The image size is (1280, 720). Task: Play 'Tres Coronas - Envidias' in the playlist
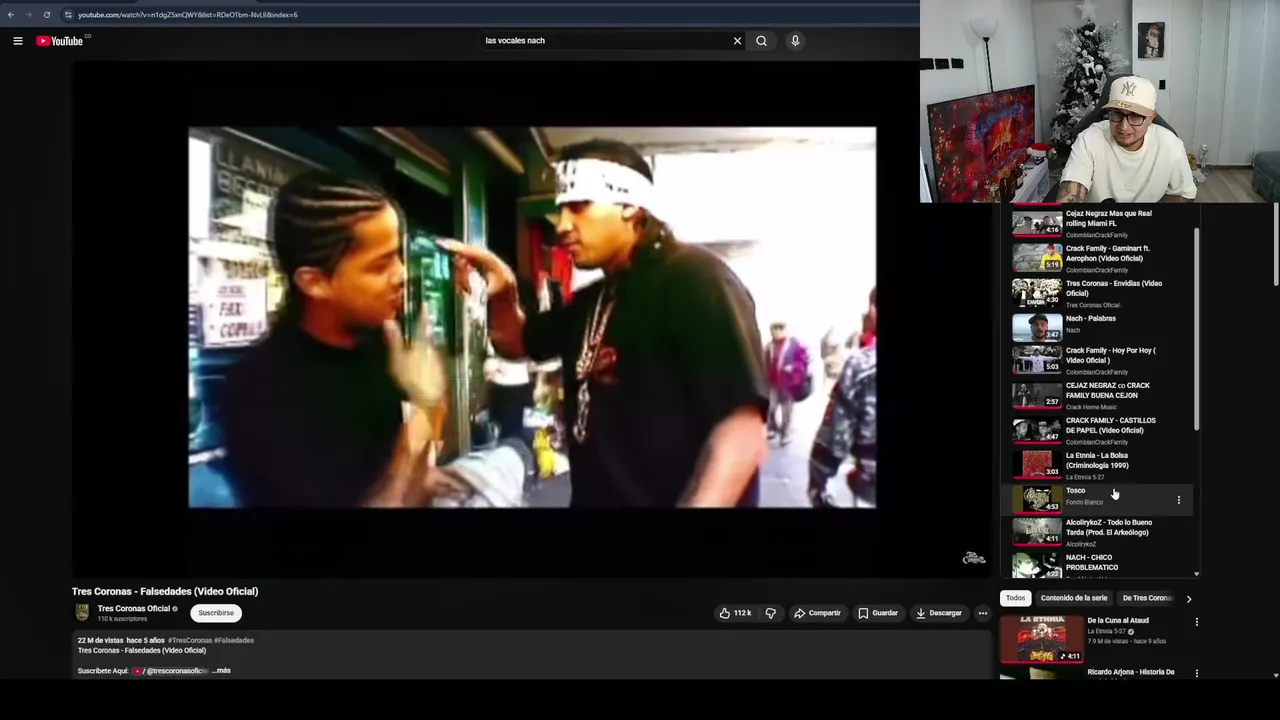pos(1099,293)
